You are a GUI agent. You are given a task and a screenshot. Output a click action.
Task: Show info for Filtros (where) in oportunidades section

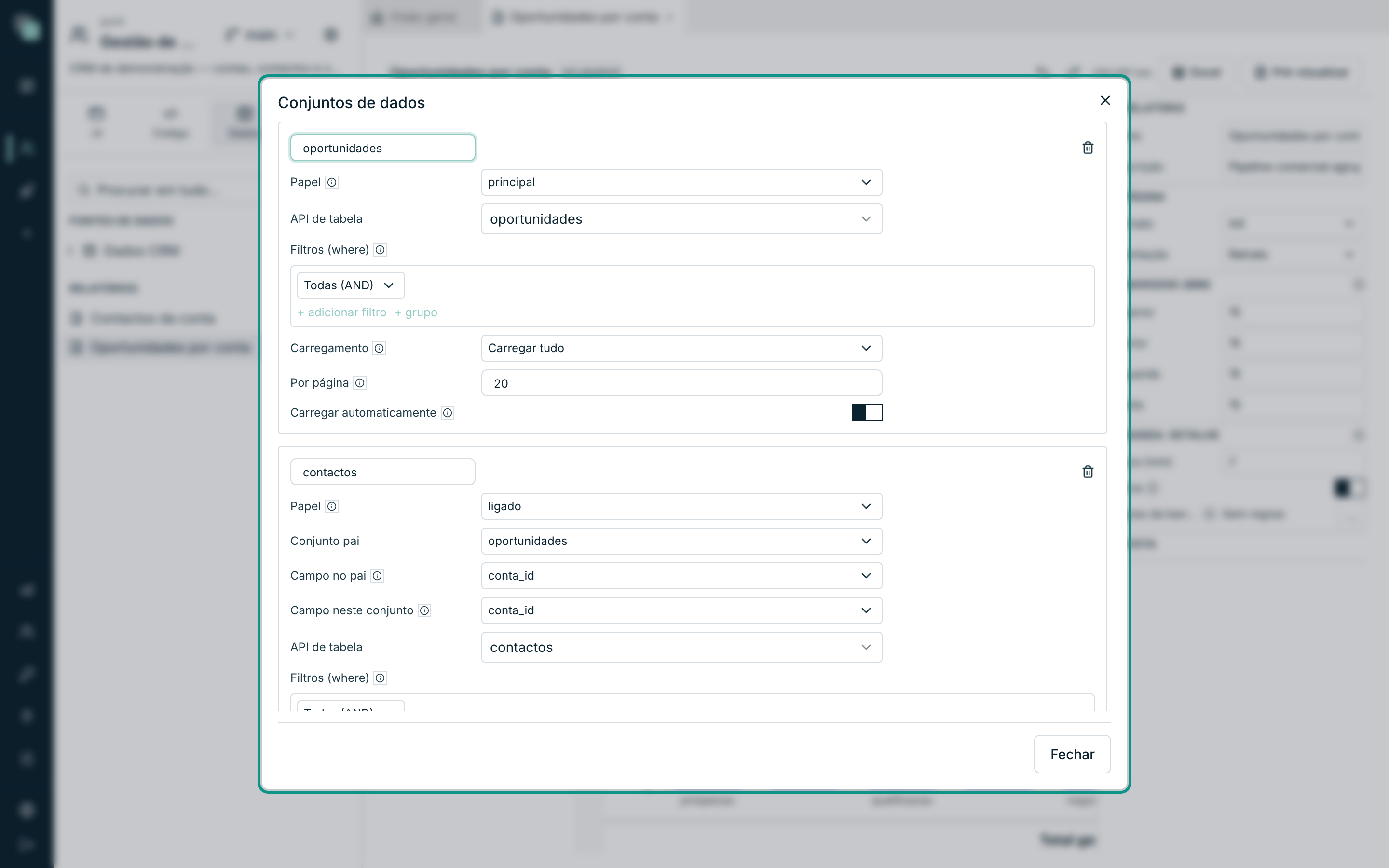380,250
